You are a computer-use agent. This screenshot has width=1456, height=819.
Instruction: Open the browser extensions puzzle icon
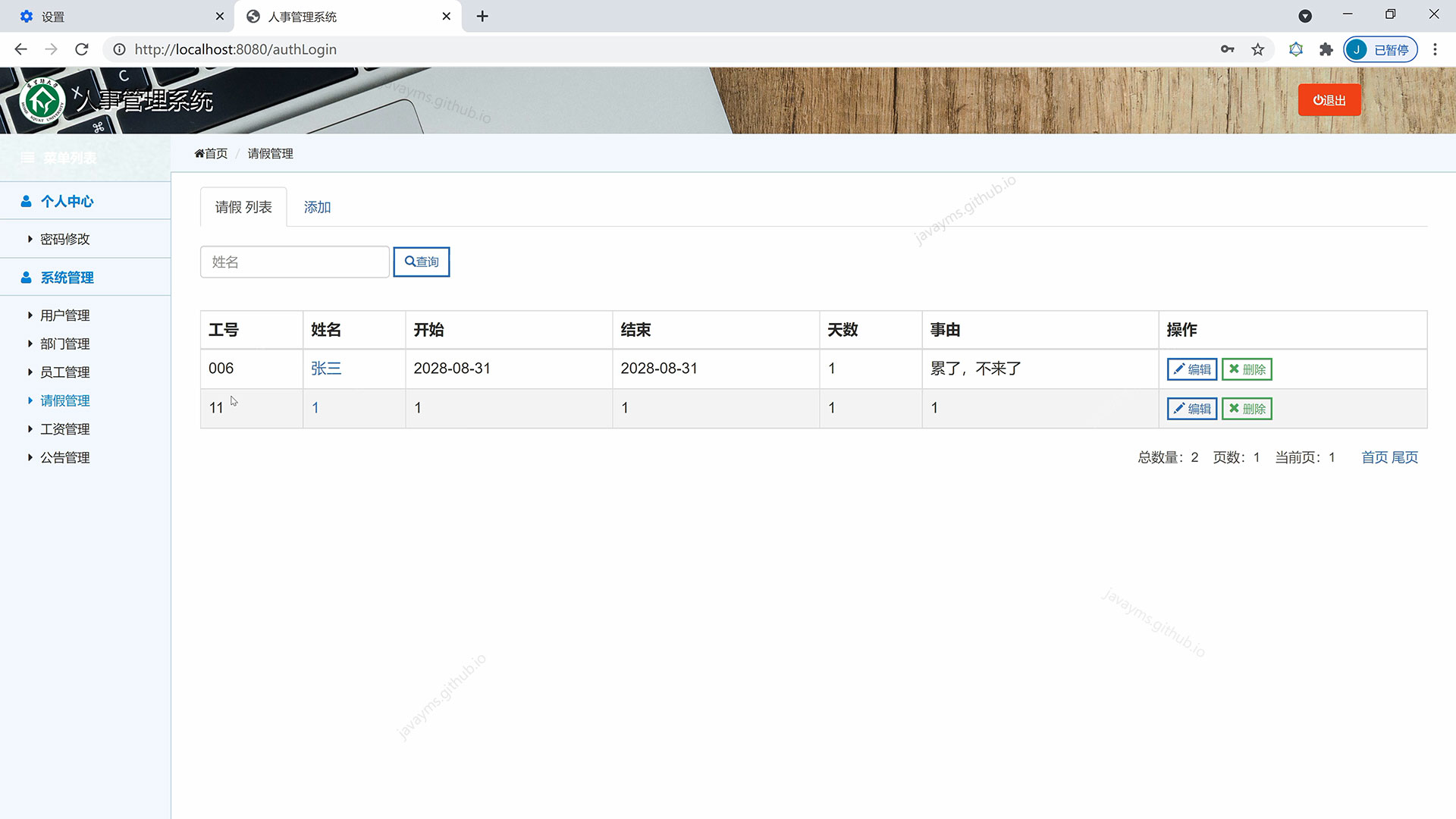(x=1326, y=49)
